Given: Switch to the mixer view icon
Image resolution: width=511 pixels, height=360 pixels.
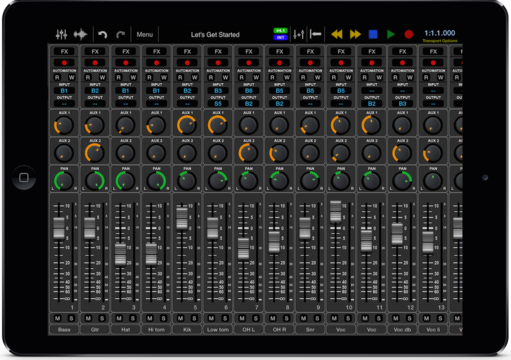Looking at the screenshot, I should pyautogui.click(x=61, y=34).
